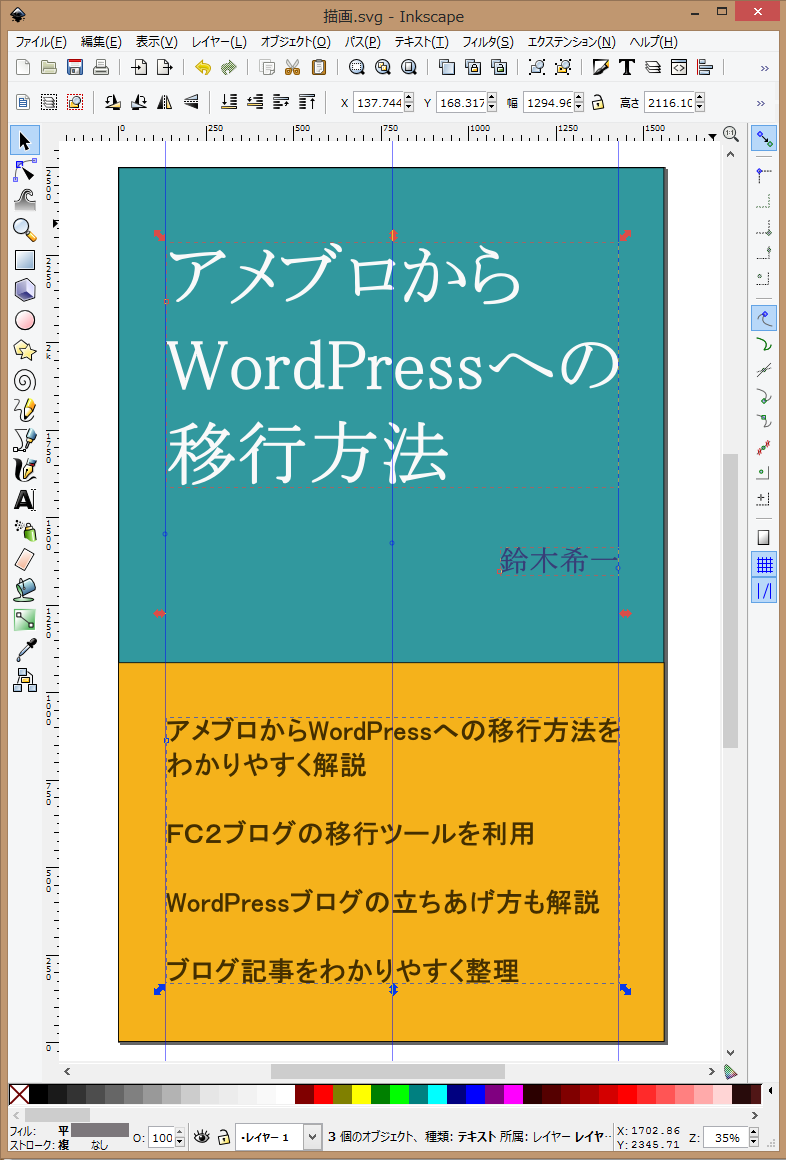Toggle width-height ratio lock
Image resolution: width=786 pixels, height=1160 pixels.
coord(598,103)
